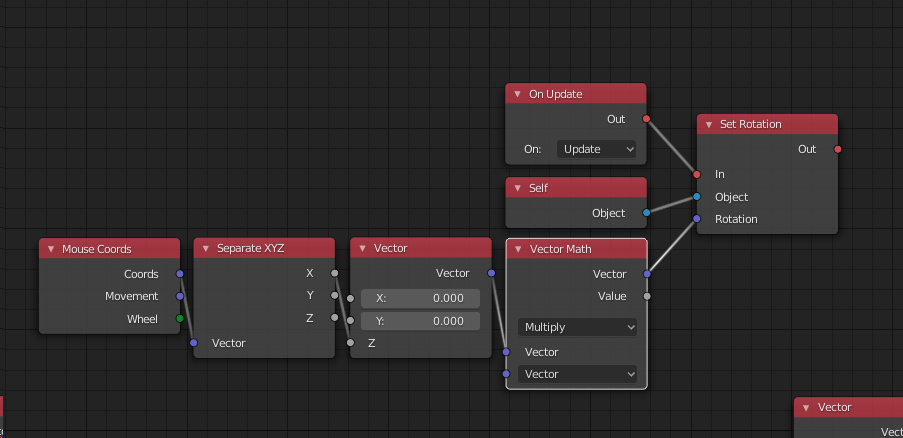Collapse the On Update node
This screenshot has width=903, height=438.
(517, 94)
